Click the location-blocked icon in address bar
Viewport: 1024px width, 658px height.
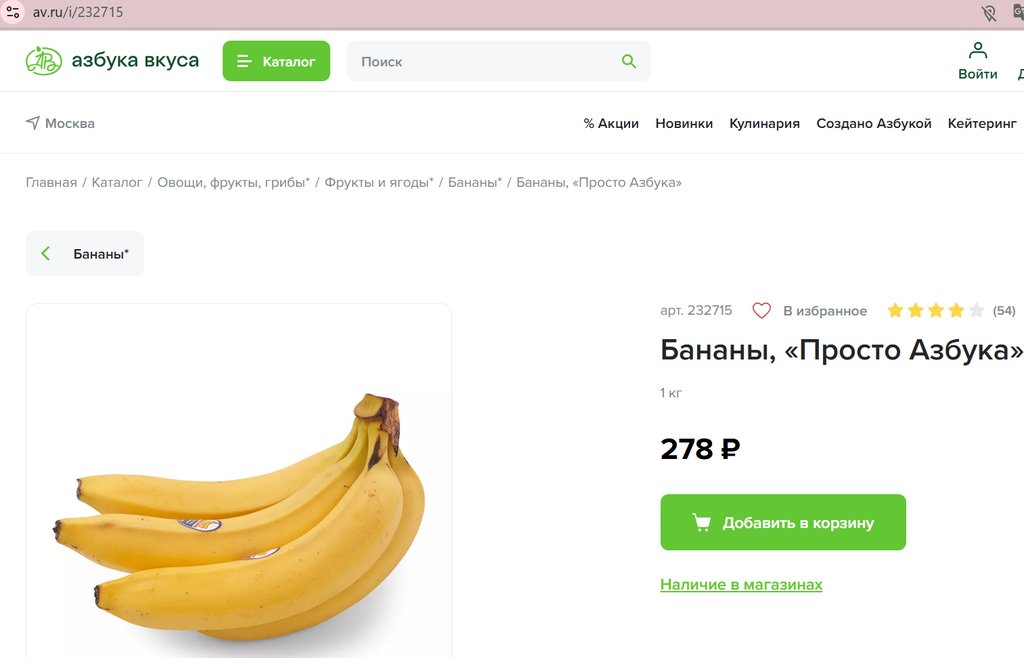click(989, 12)
